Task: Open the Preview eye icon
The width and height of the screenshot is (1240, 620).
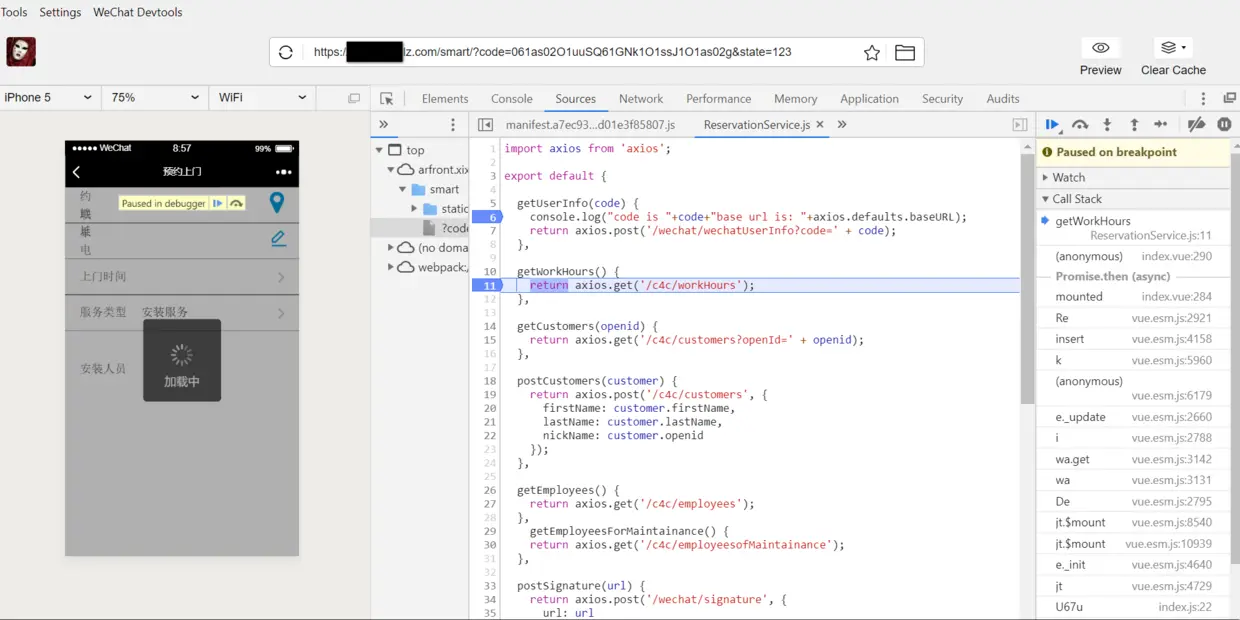Action: 1100,48
